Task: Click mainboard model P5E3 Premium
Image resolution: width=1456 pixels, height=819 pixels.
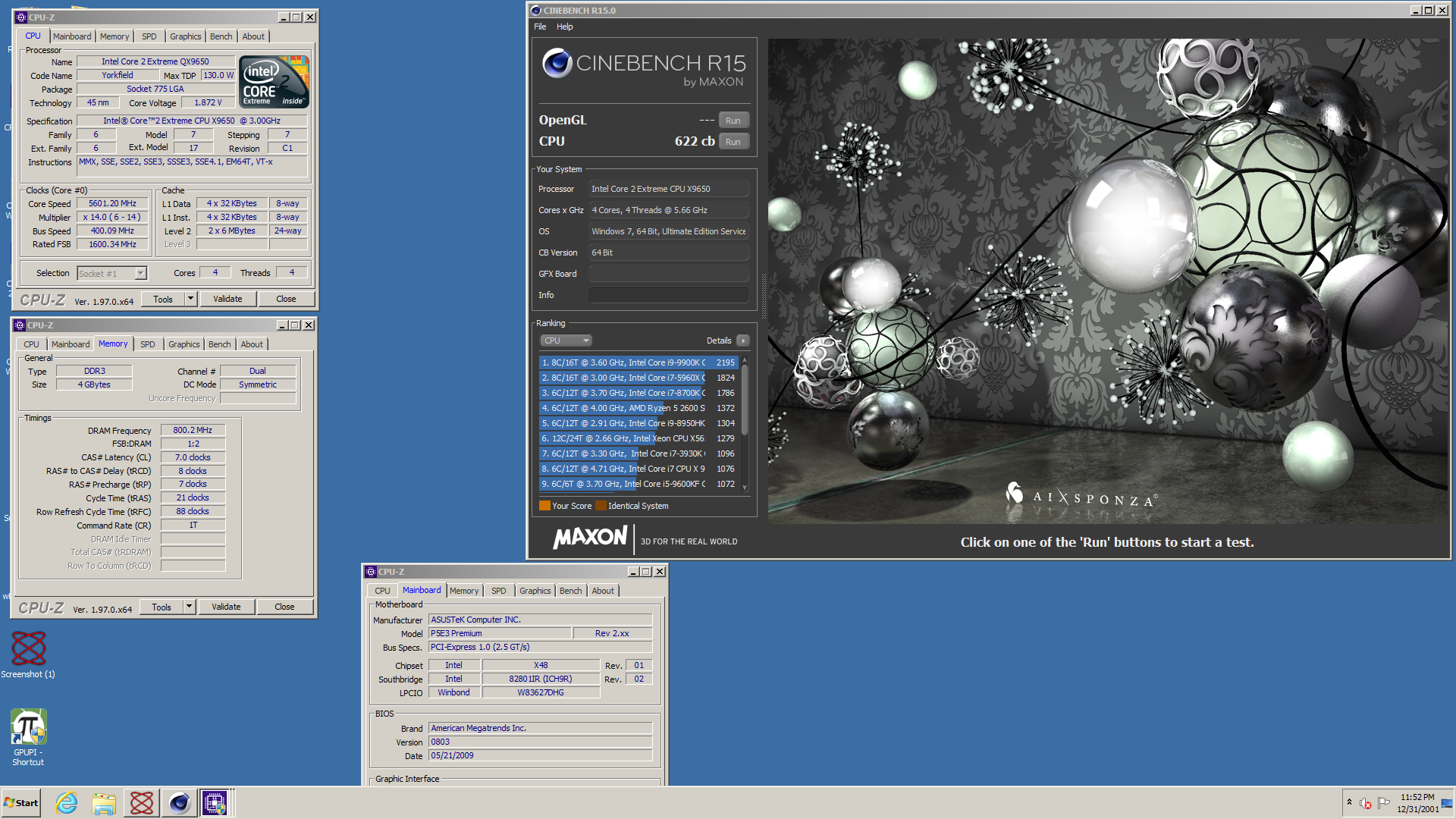Action: (500, 633)
